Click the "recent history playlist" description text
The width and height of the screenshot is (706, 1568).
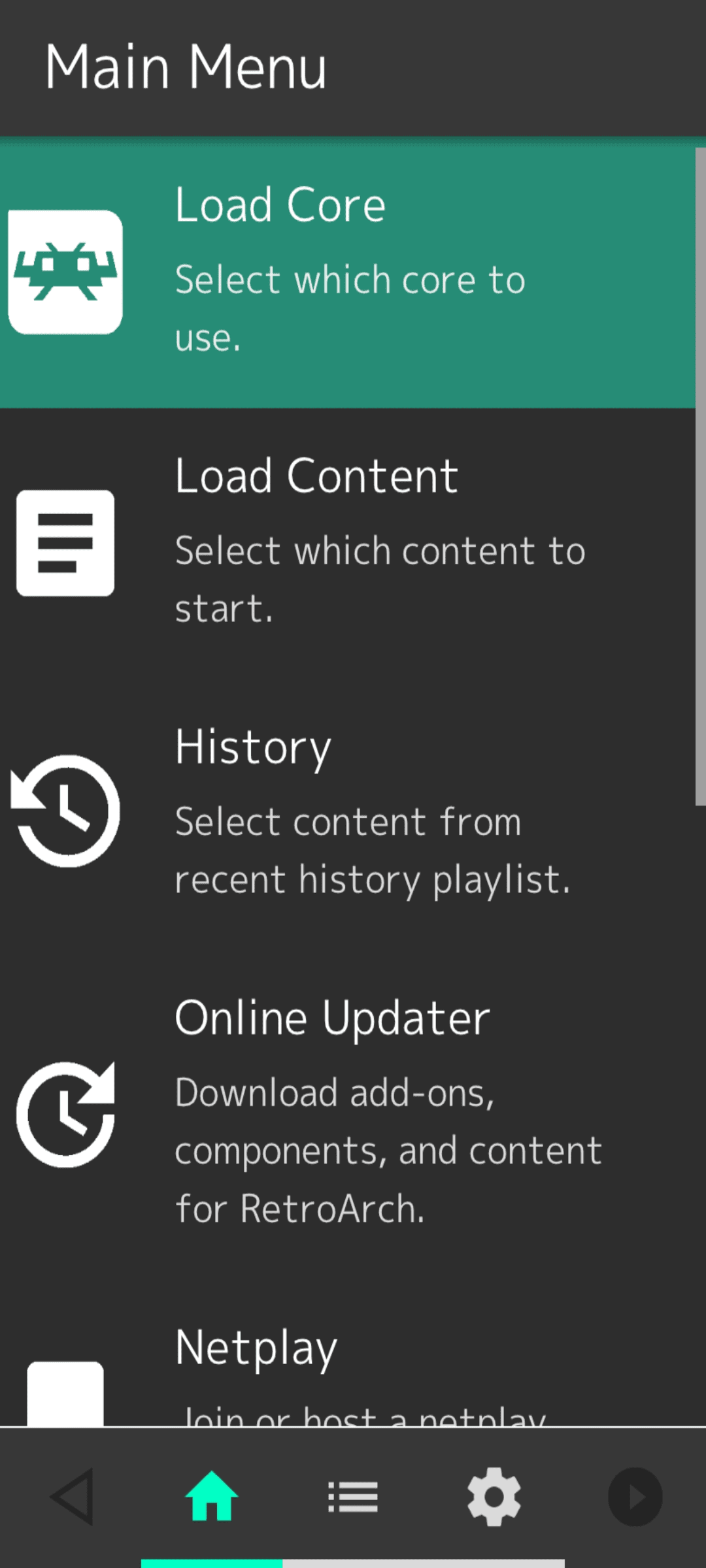tap(373, 879)
